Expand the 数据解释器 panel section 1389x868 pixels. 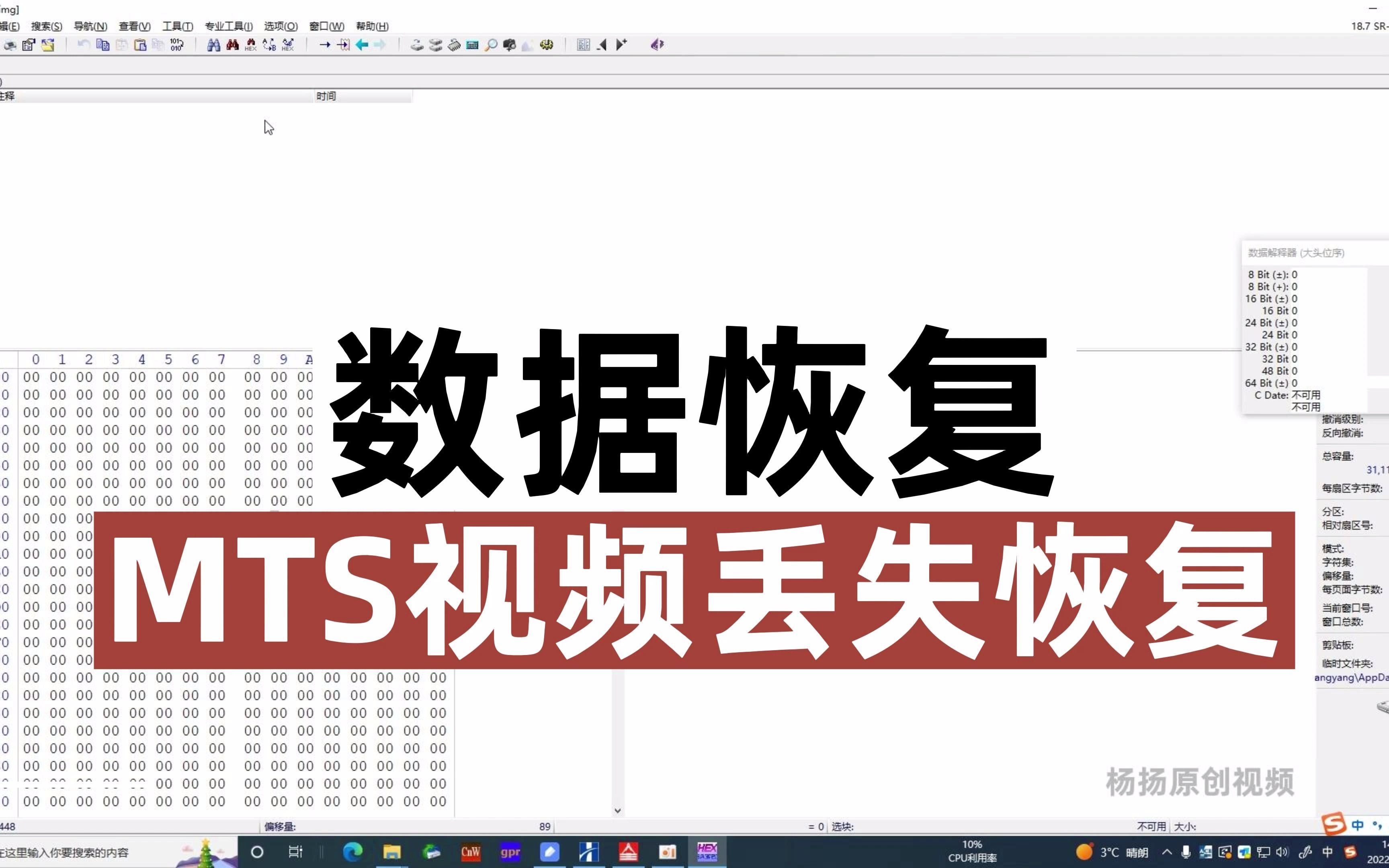click(1294, 252)
